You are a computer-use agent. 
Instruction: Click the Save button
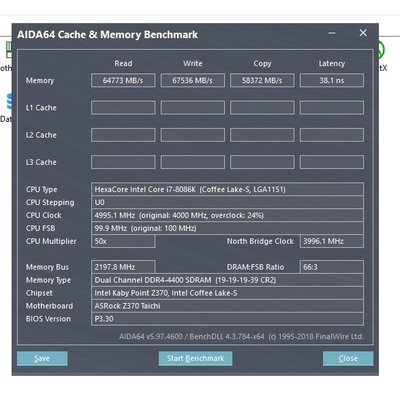tap(42, 358)
